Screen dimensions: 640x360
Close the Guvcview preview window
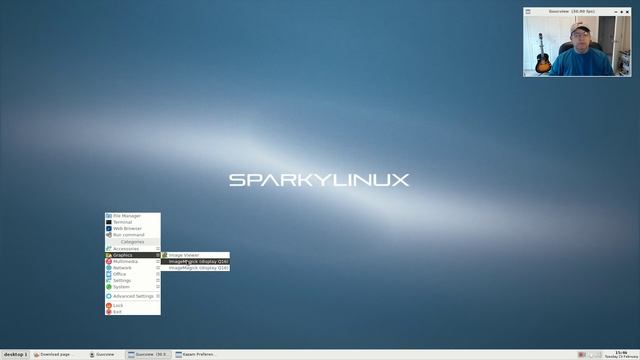pyautogui.click(x=627, y=12)
